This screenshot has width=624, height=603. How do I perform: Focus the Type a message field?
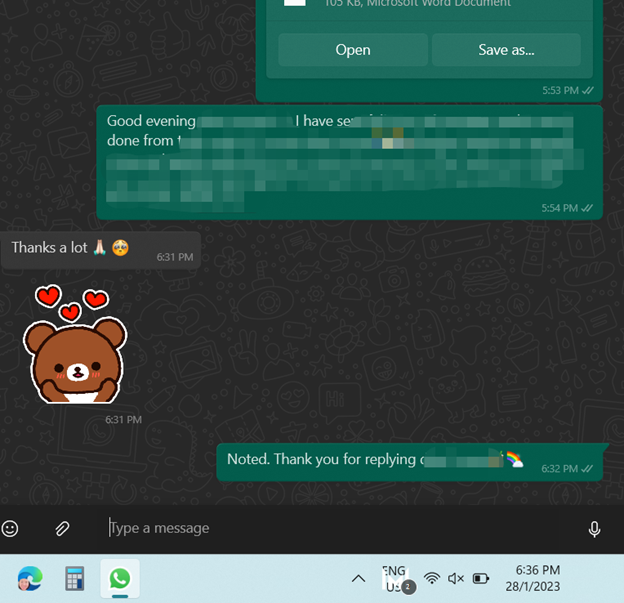[330, 528]
